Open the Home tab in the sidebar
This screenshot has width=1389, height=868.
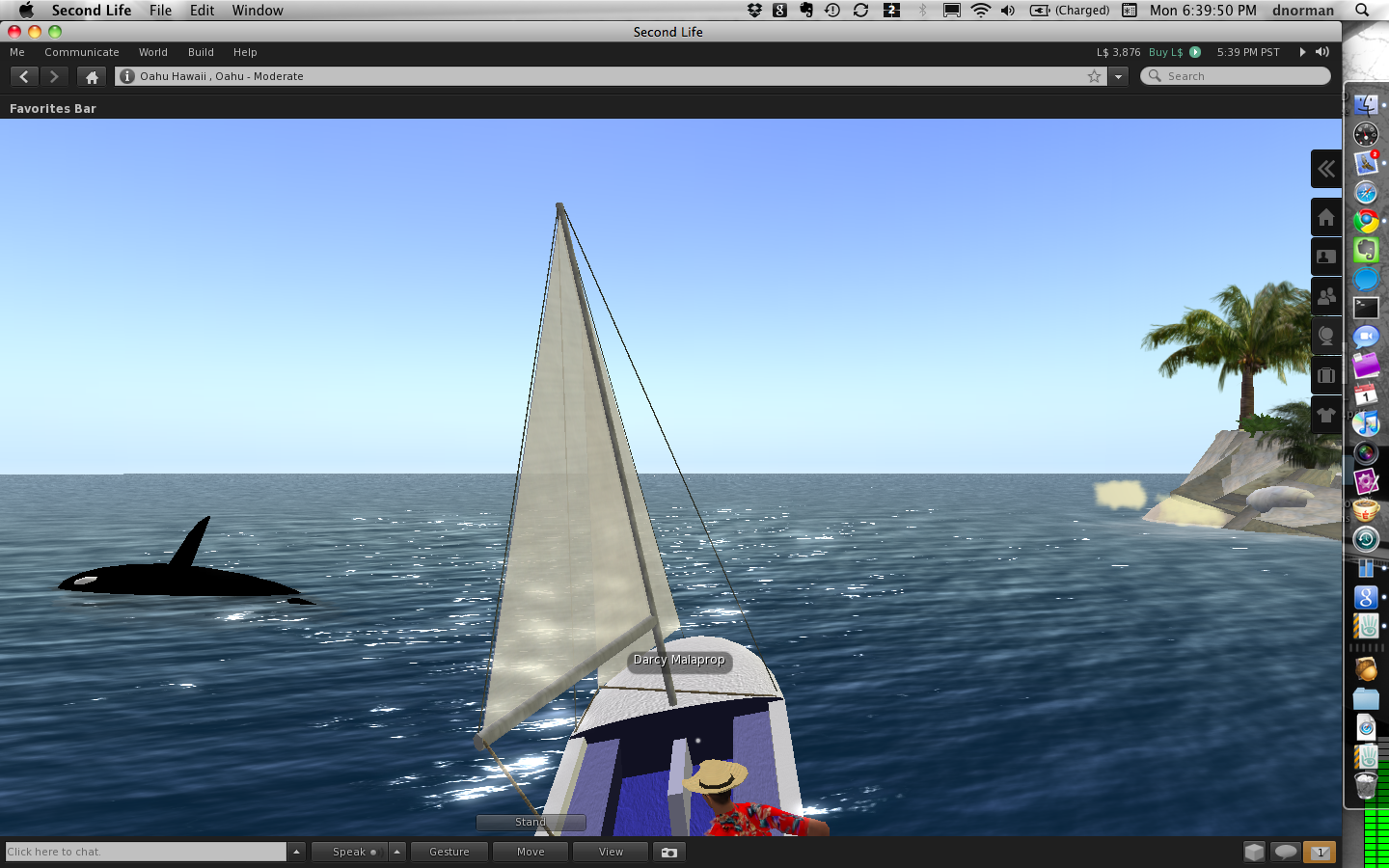coord(1326,217)
